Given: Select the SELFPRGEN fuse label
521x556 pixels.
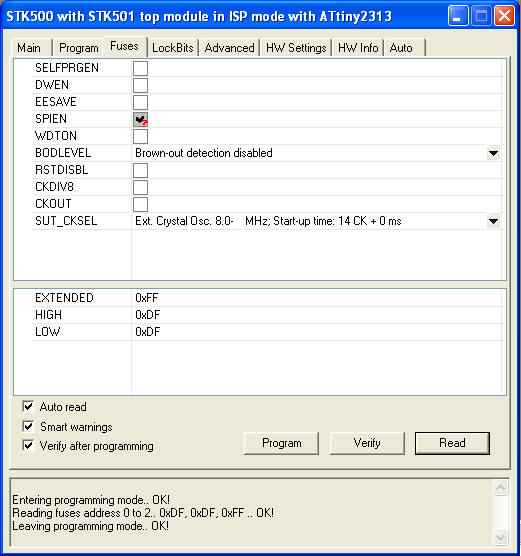Looking at the screenshot, I should coord(67,68).
